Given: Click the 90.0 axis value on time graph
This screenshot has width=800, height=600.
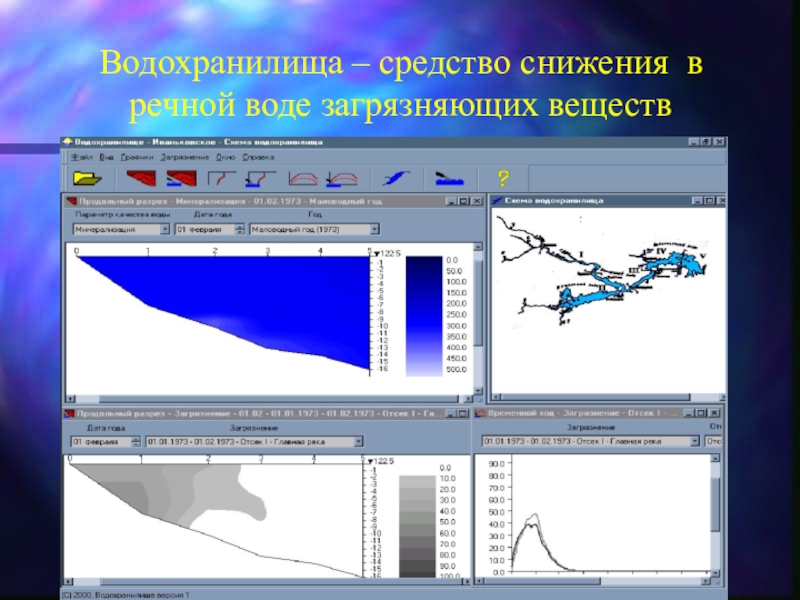Looking at the screenshot, I should [x=496, y=464].
